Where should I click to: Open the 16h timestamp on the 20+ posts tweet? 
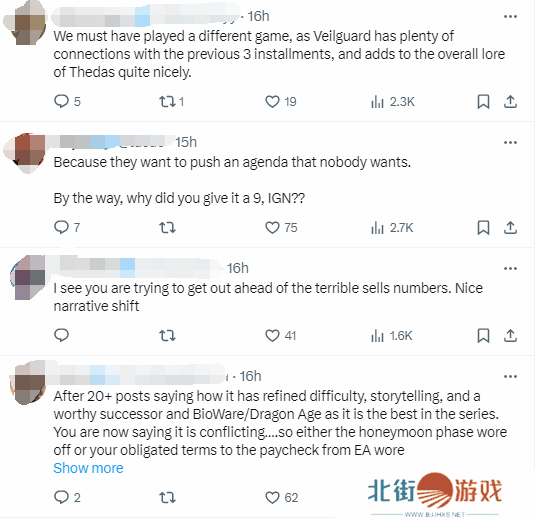(x=250, y=376)
